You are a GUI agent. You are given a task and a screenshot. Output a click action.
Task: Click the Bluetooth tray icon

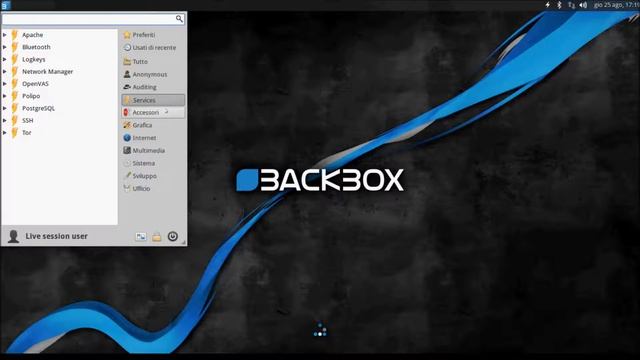click(560, 5)
